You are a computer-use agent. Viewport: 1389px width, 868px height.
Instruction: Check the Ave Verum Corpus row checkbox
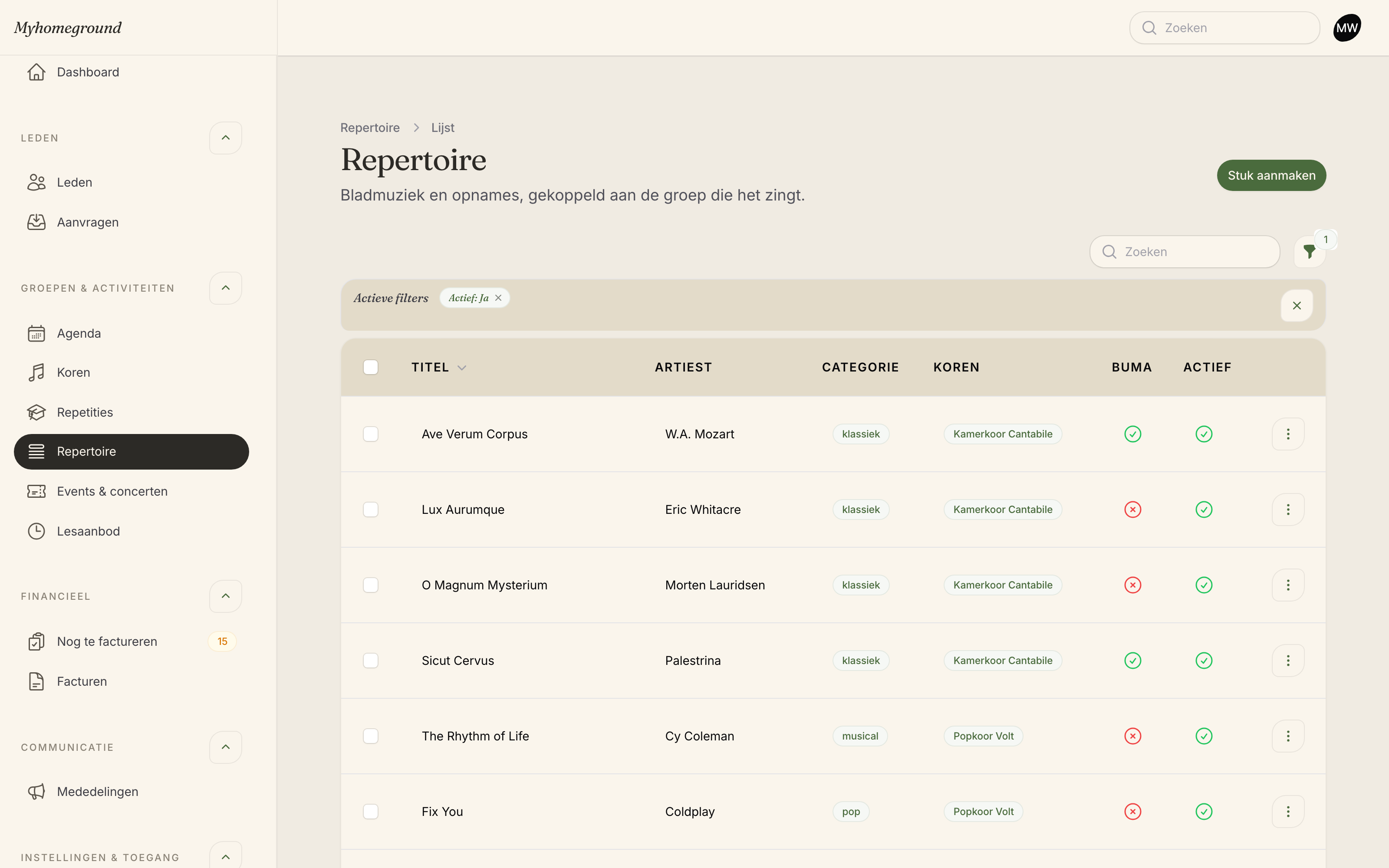click(x=371, y=434)
